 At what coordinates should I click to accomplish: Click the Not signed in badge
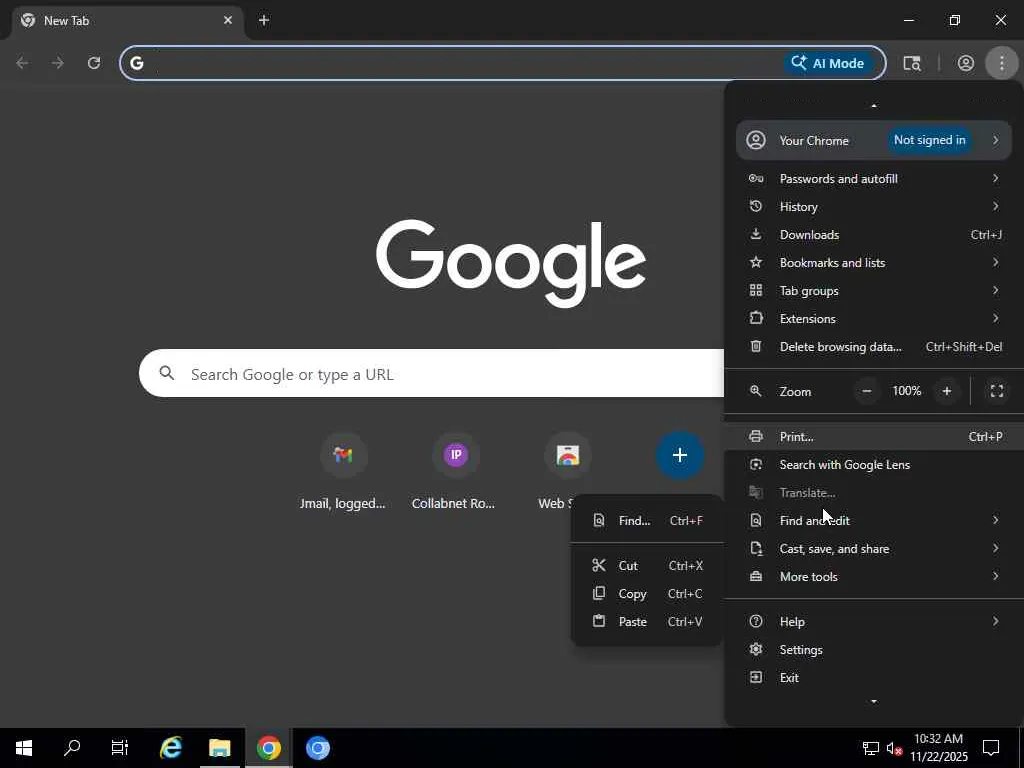click(x=929, y=140)
